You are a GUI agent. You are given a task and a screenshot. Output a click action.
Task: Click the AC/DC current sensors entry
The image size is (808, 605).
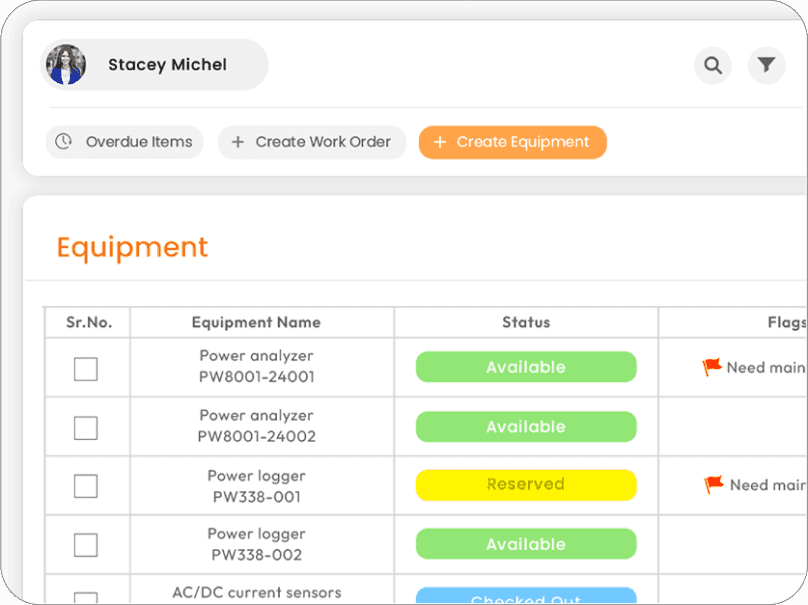tap(257, 593)
